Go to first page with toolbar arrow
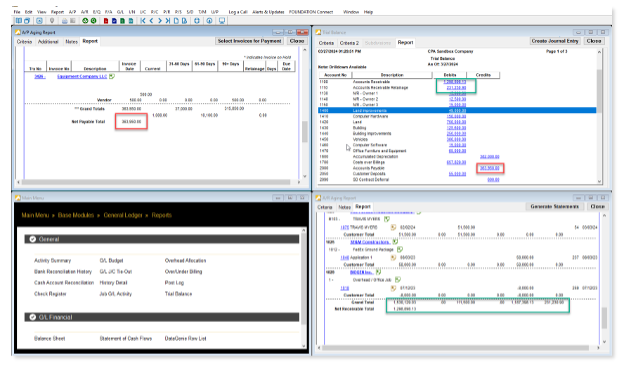The image size is (624, 372). click(x=143, y=21)
